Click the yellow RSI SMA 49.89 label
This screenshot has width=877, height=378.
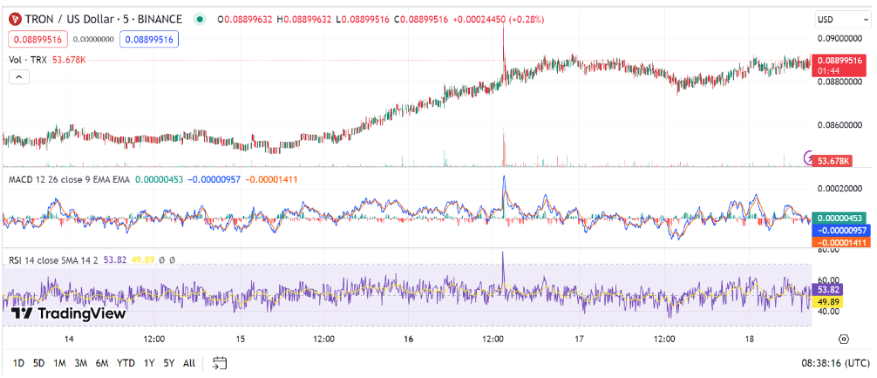[x=827, y=302]
